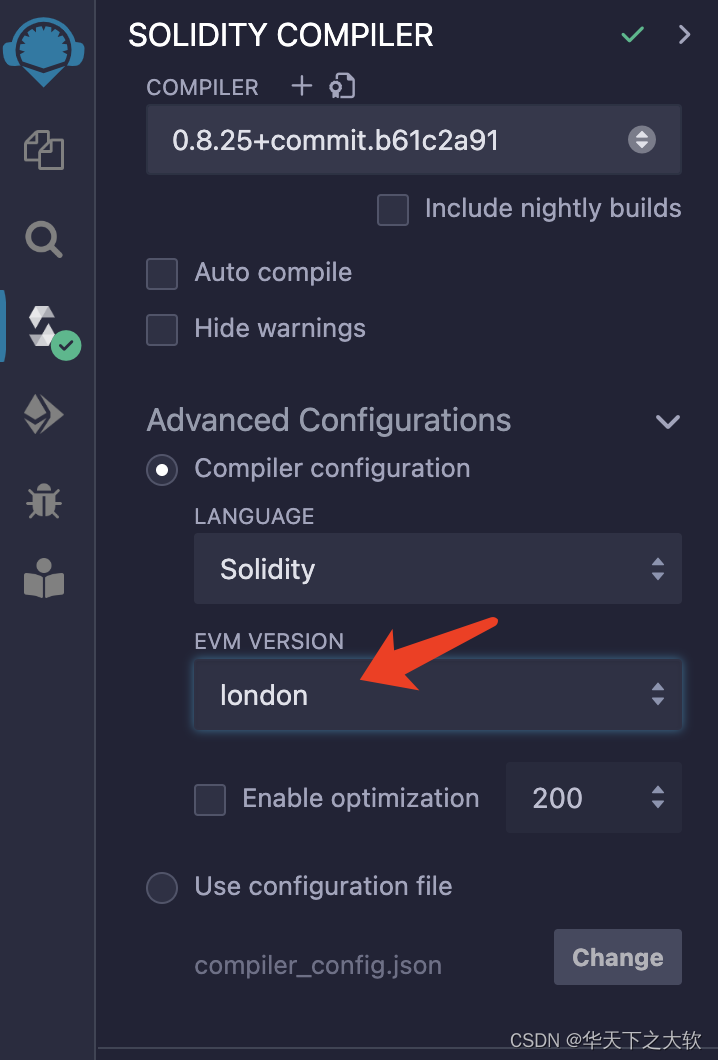The height and width of the screenshot is (1060, 718).
Task: Open the Deploy & run transactions icon
Action: (x=44, y=414)
